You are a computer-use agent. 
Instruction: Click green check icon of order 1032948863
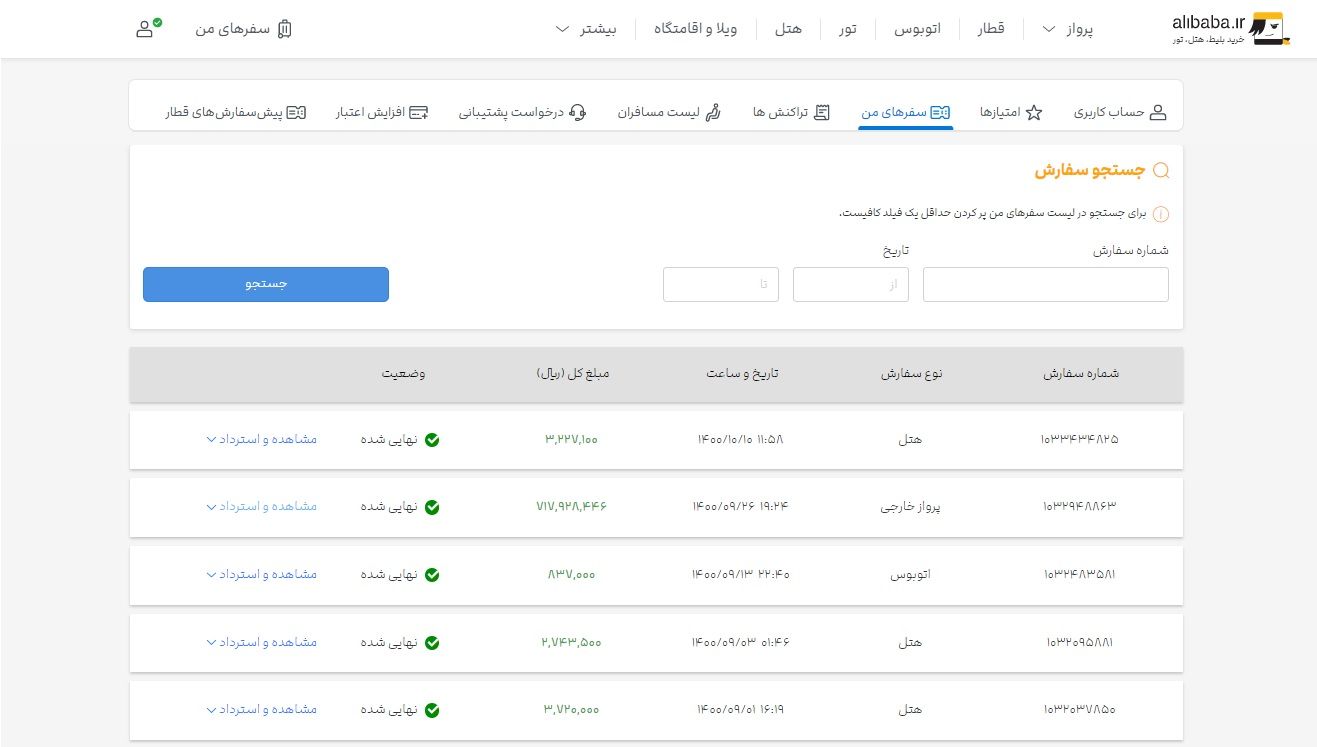[x=432, y=507]
